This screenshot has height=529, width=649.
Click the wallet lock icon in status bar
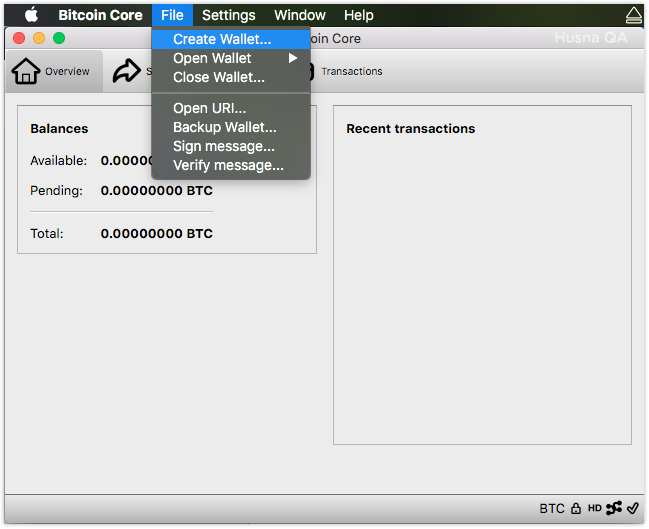[576, 508]
